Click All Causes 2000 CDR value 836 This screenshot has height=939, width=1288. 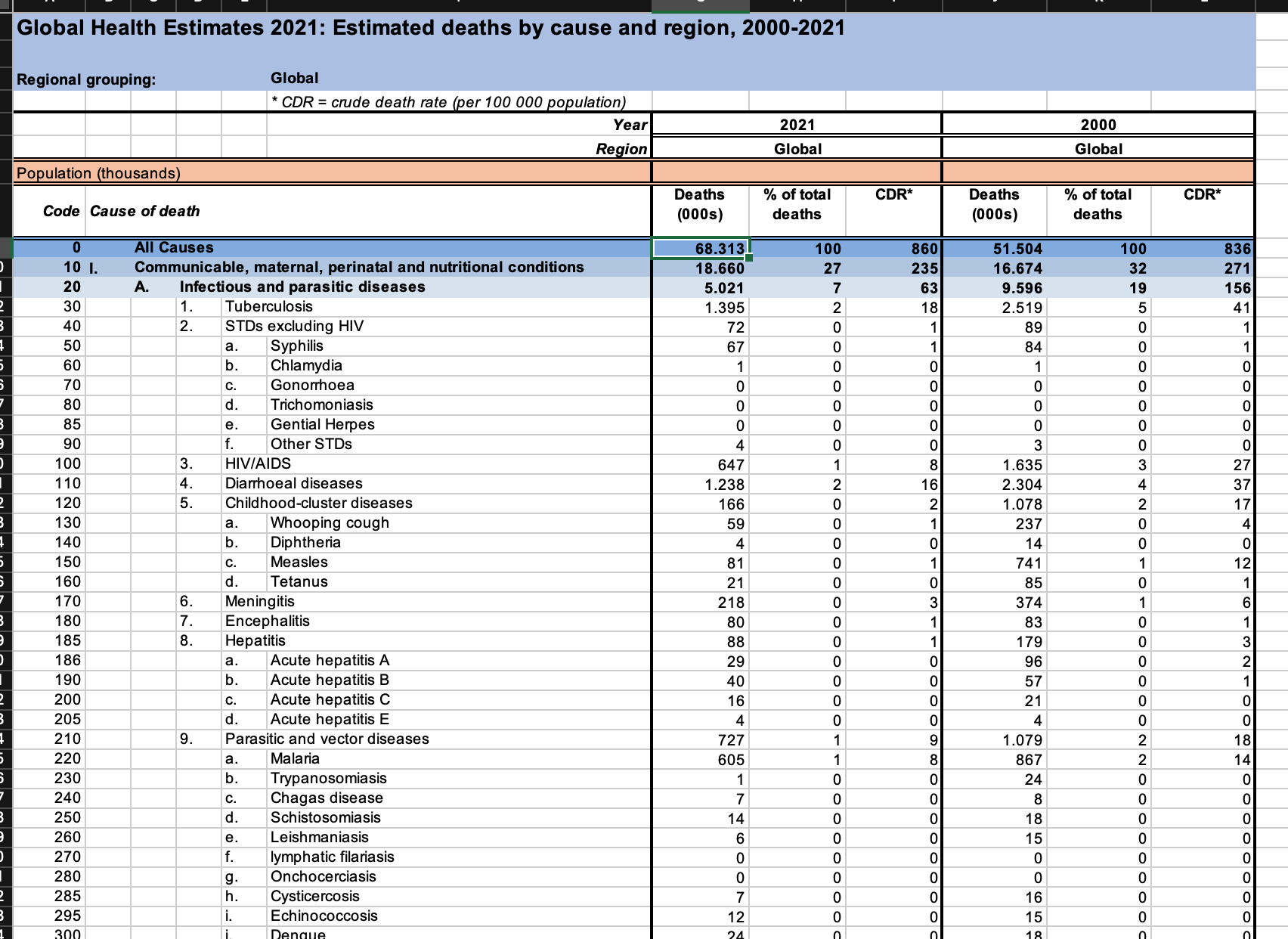(x=1237, y=249)
